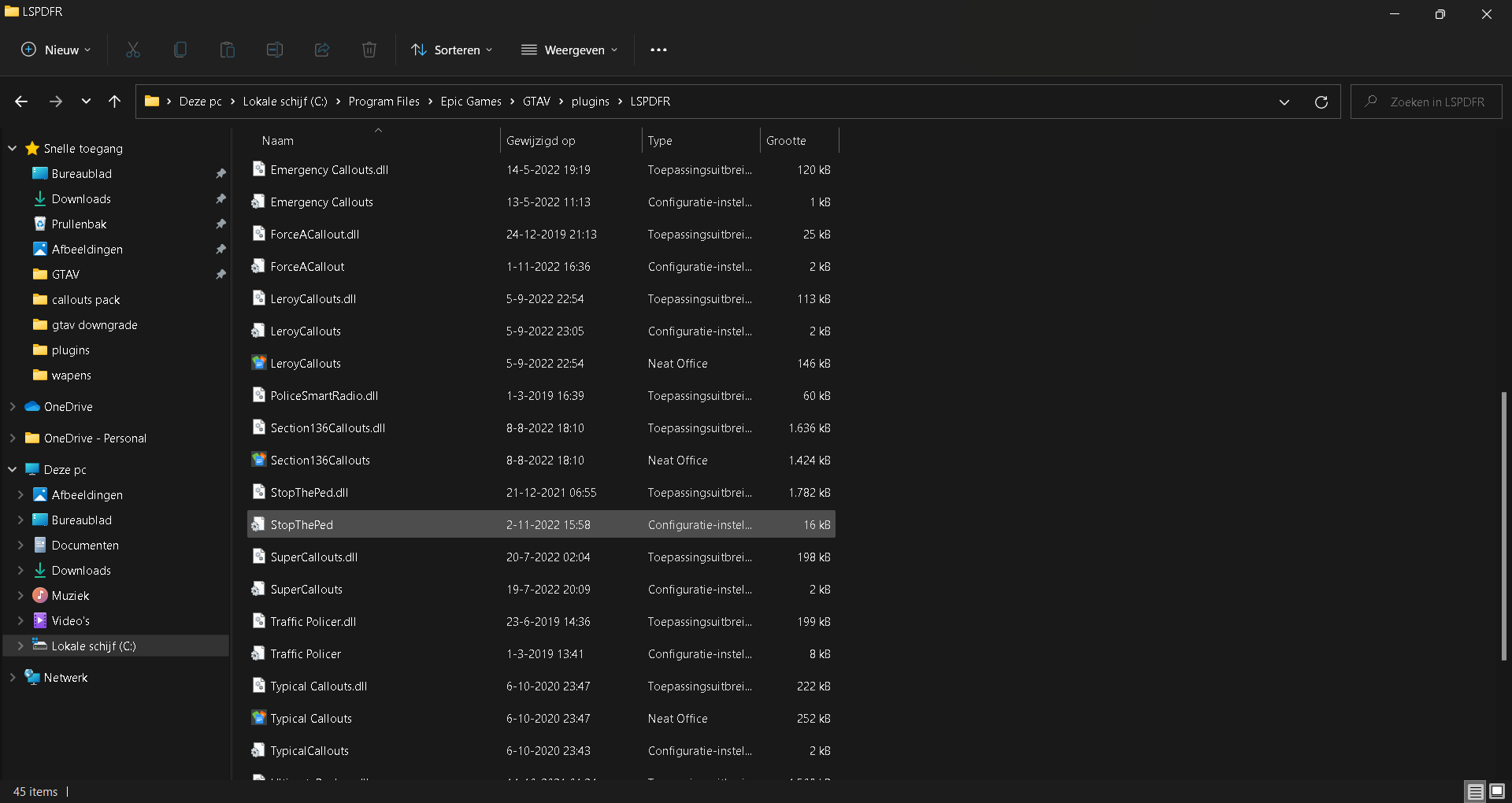Collapse the Snelle toegang tree section
The width and height of the screenshot is (1512, 803).
(x=13, y=148)
